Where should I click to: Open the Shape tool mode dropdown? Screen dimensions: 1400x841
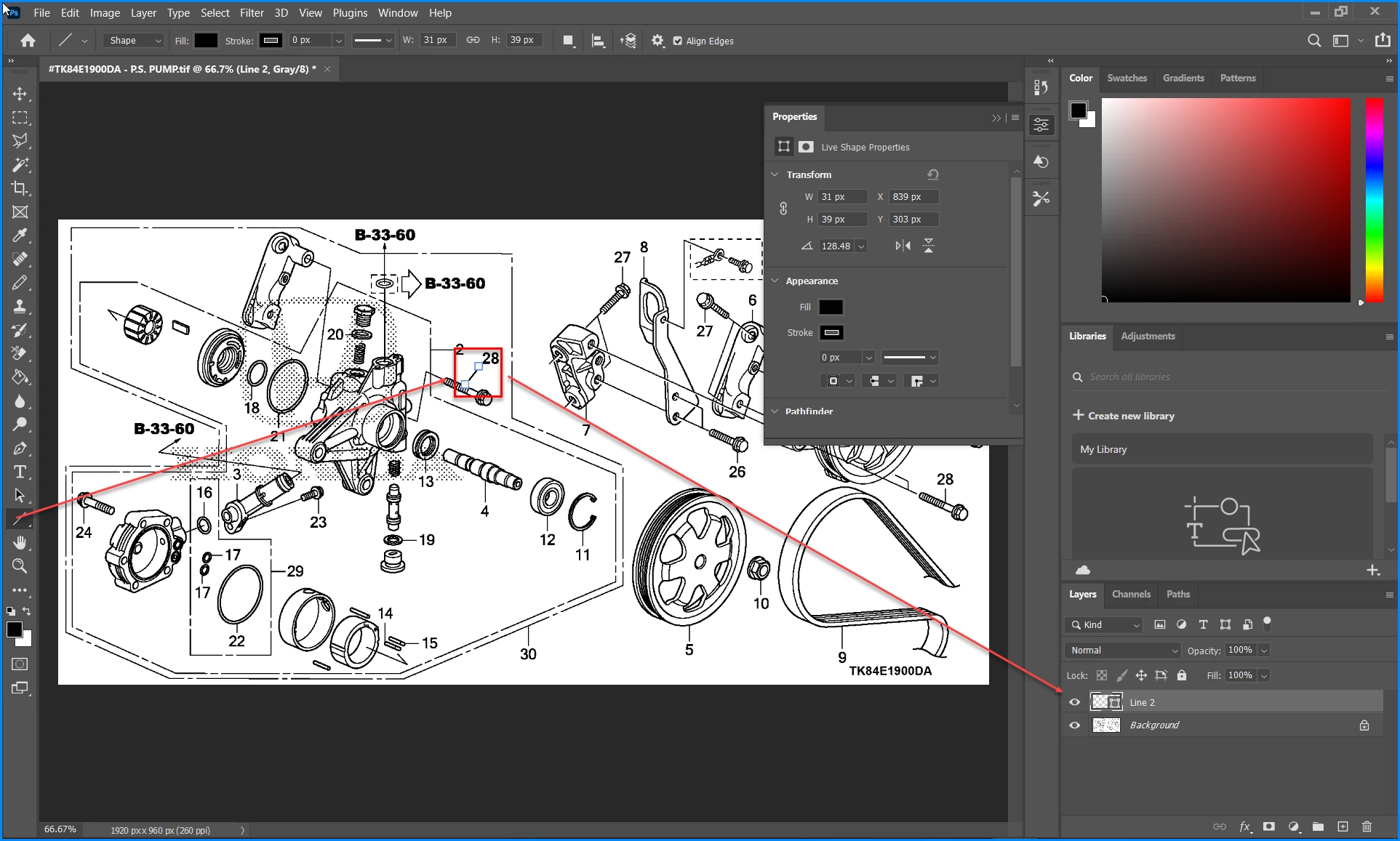(x=135, y=41)
